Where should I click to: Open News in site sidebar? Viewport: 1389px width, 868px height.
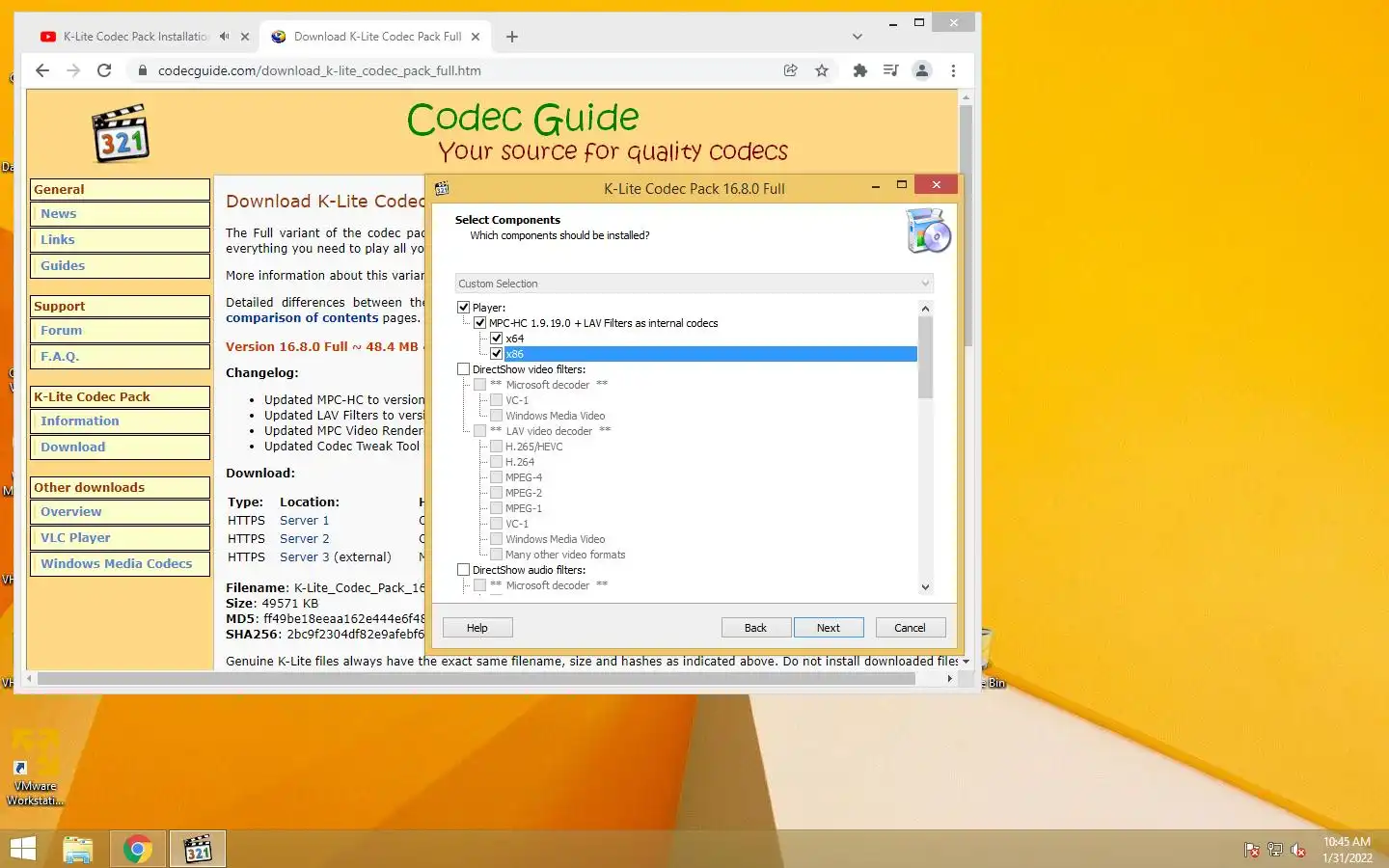click(59, 214)
